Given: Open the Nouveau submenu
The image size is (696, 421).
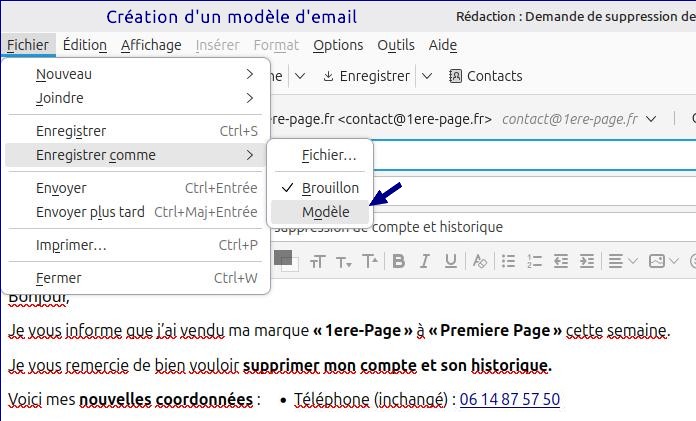Looking at the screenshot, I should (x=64, y=74).
